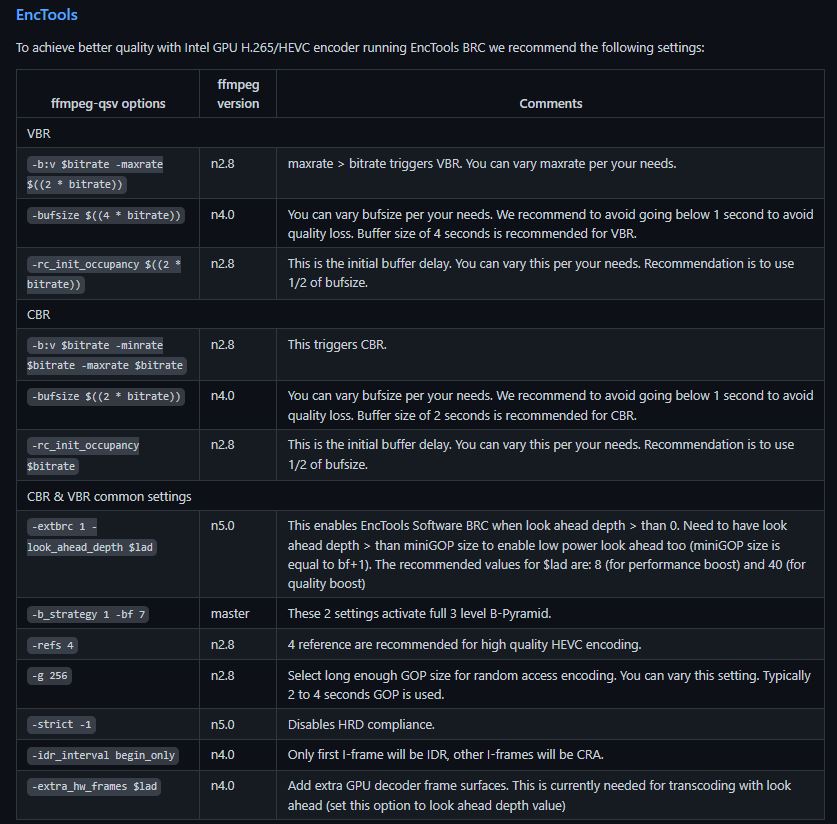Screen dimensions: 837x824
Task: Click the "CBR & VBR common settings" row
Action: pos(109,496)
